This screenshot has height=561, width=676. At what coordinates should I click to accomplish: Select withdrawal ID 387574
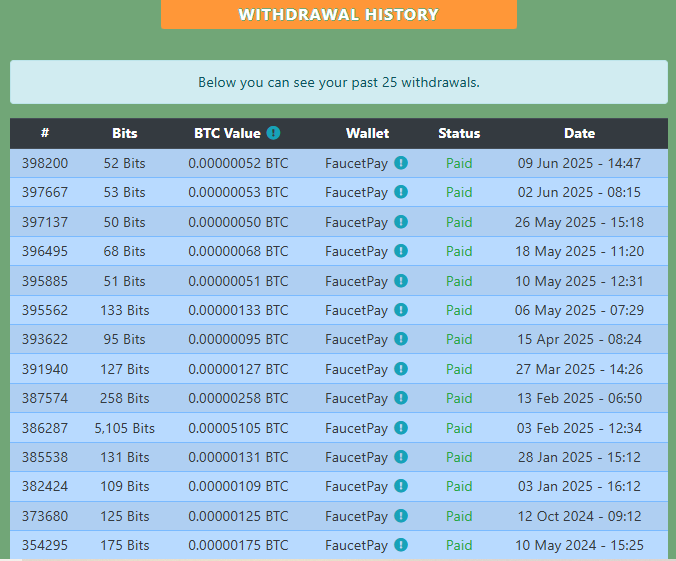click(45, 398)
